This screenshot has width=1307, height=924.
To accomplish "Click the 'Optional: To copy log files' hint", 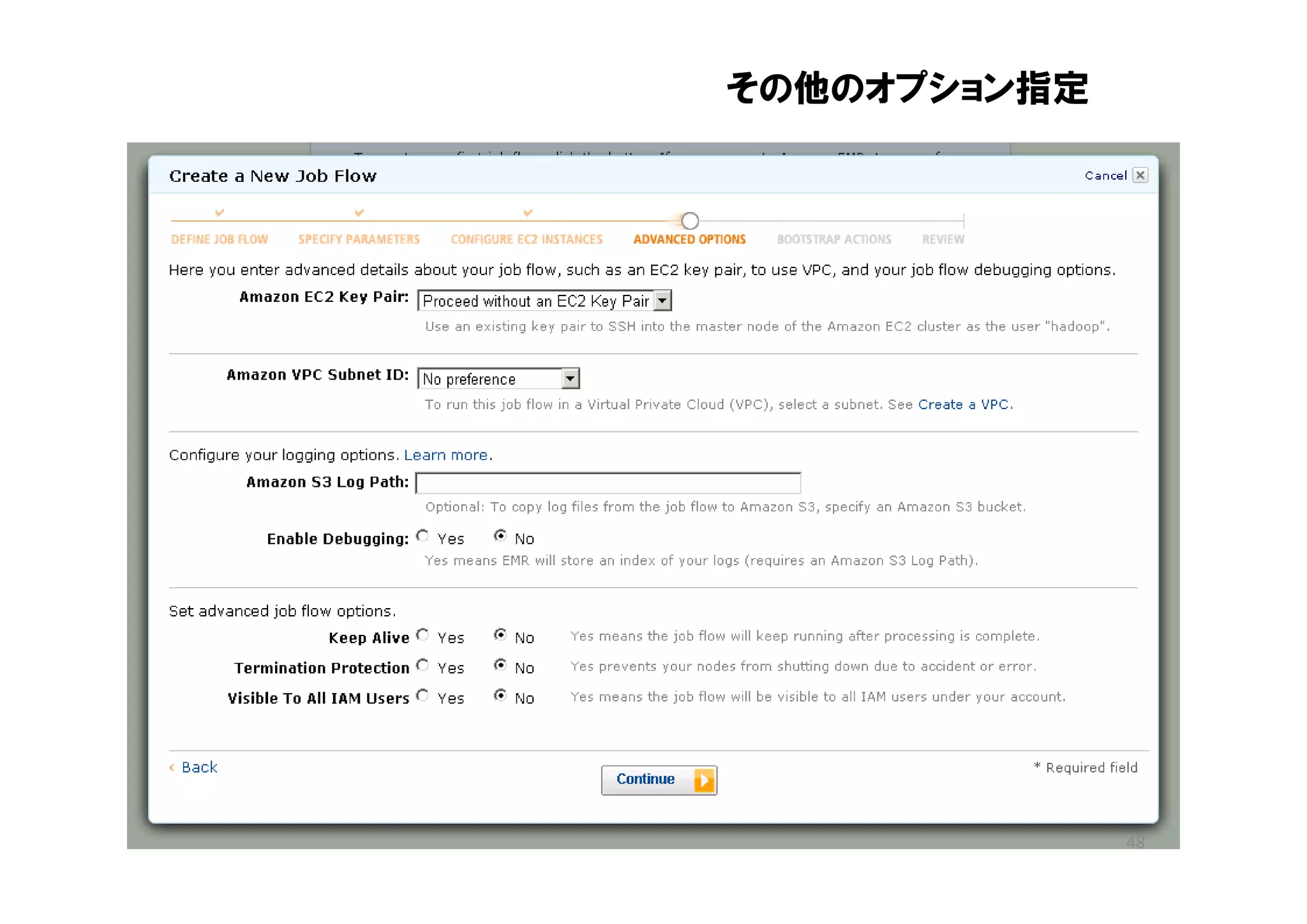I will [x=726, y=507].
